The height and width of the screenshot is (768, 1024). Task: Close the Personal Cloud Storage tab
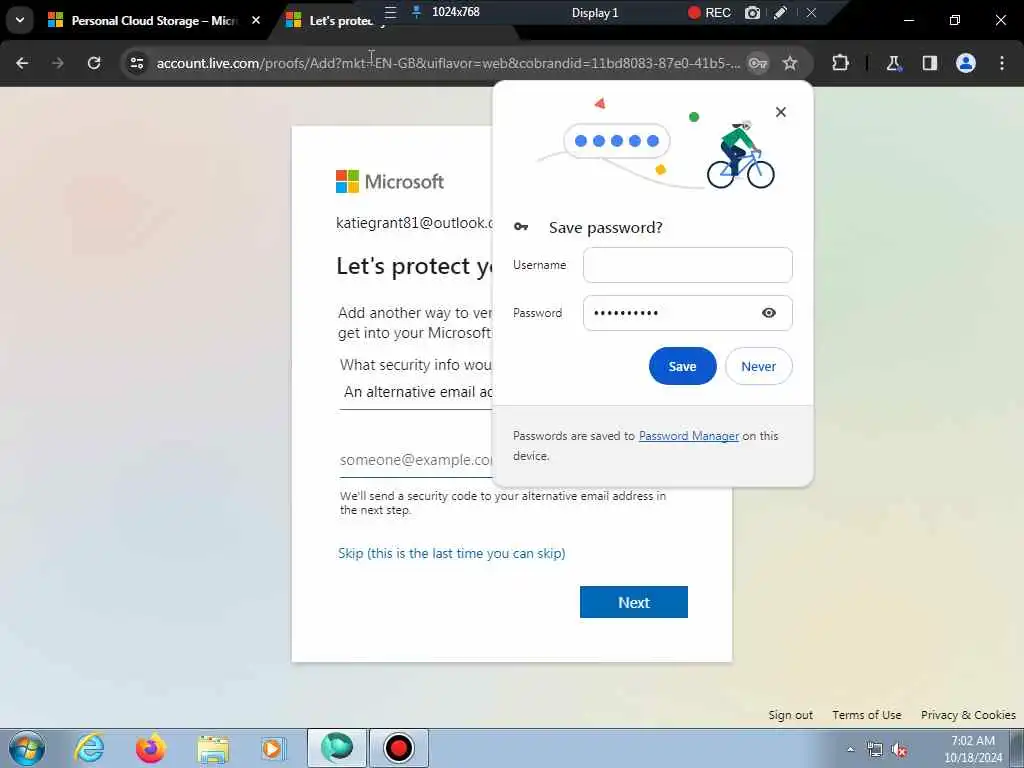256,20
